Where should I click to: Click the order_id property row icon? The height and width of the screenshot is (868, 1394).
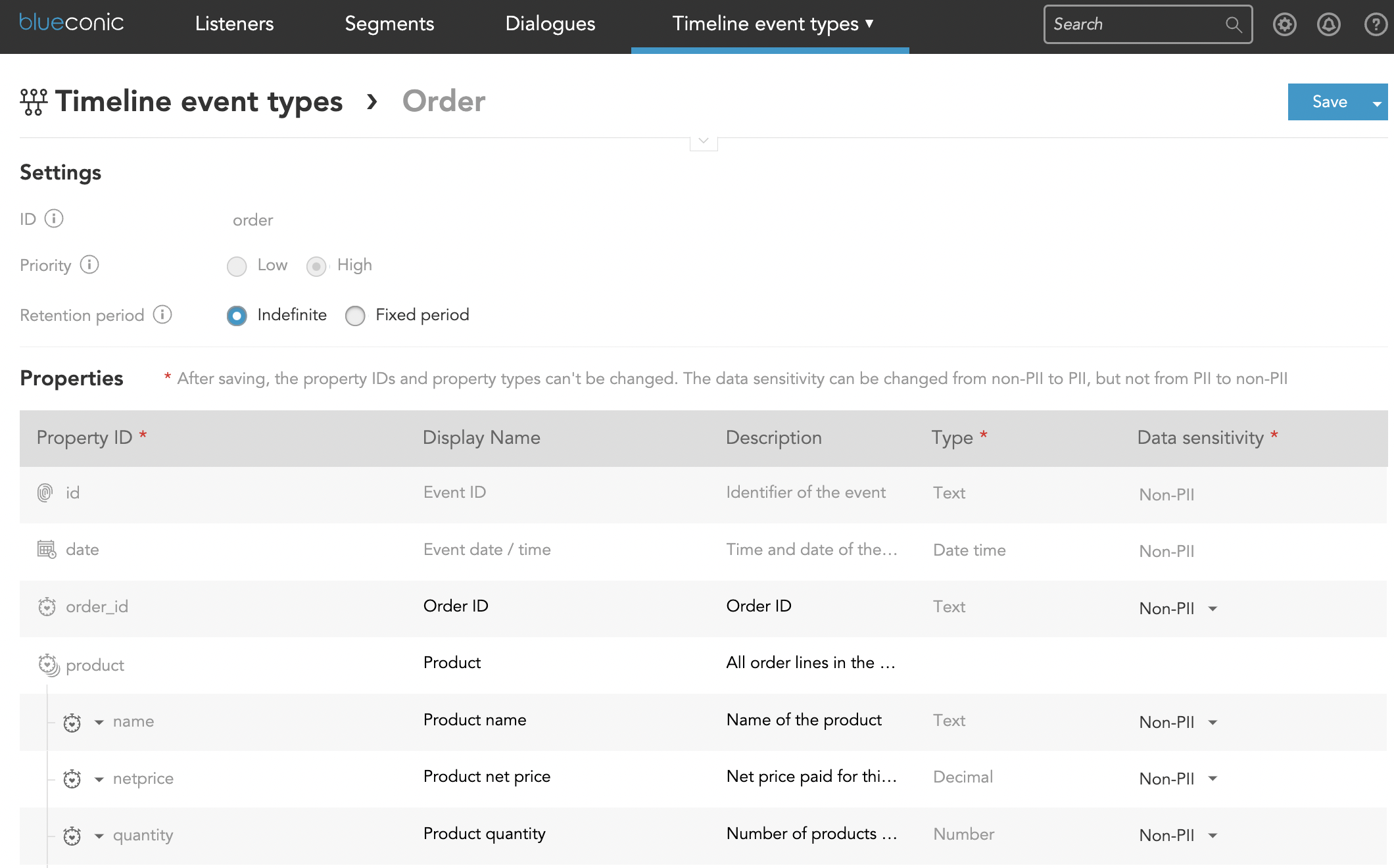[x=47, y=606]
